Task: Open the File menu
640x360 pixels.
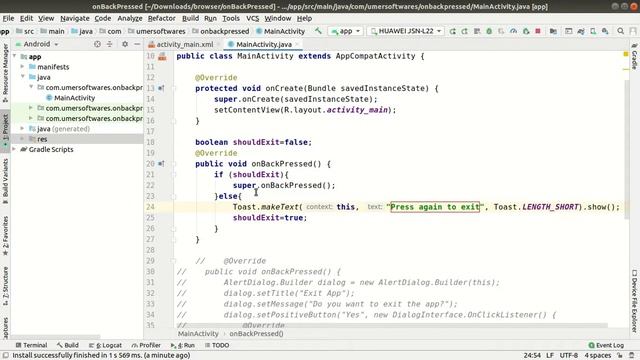Action: click(8, 18)
